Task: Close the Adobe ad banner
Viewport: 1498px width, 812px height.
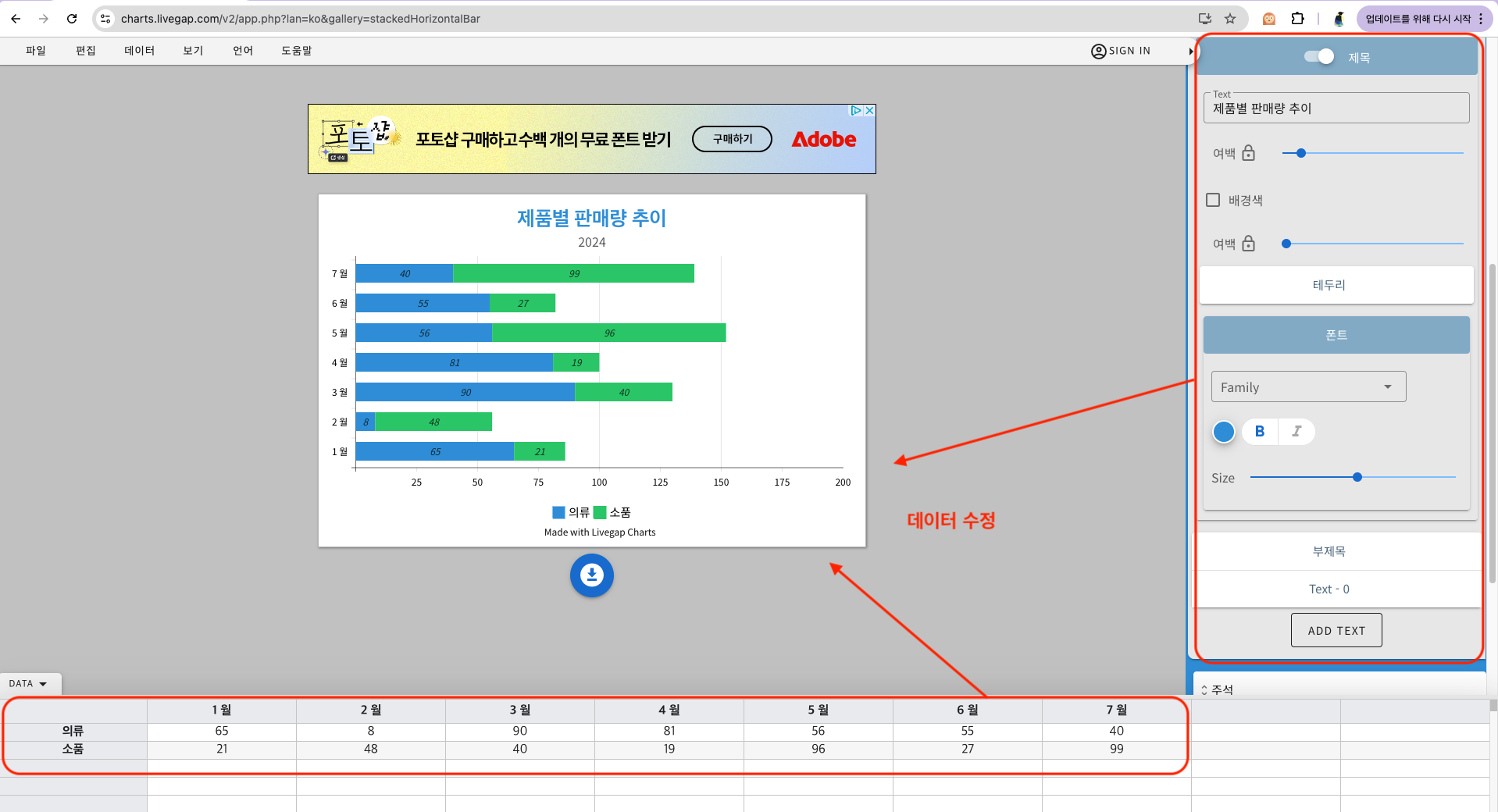Action: pyautogui.click(x=869, y=111)
